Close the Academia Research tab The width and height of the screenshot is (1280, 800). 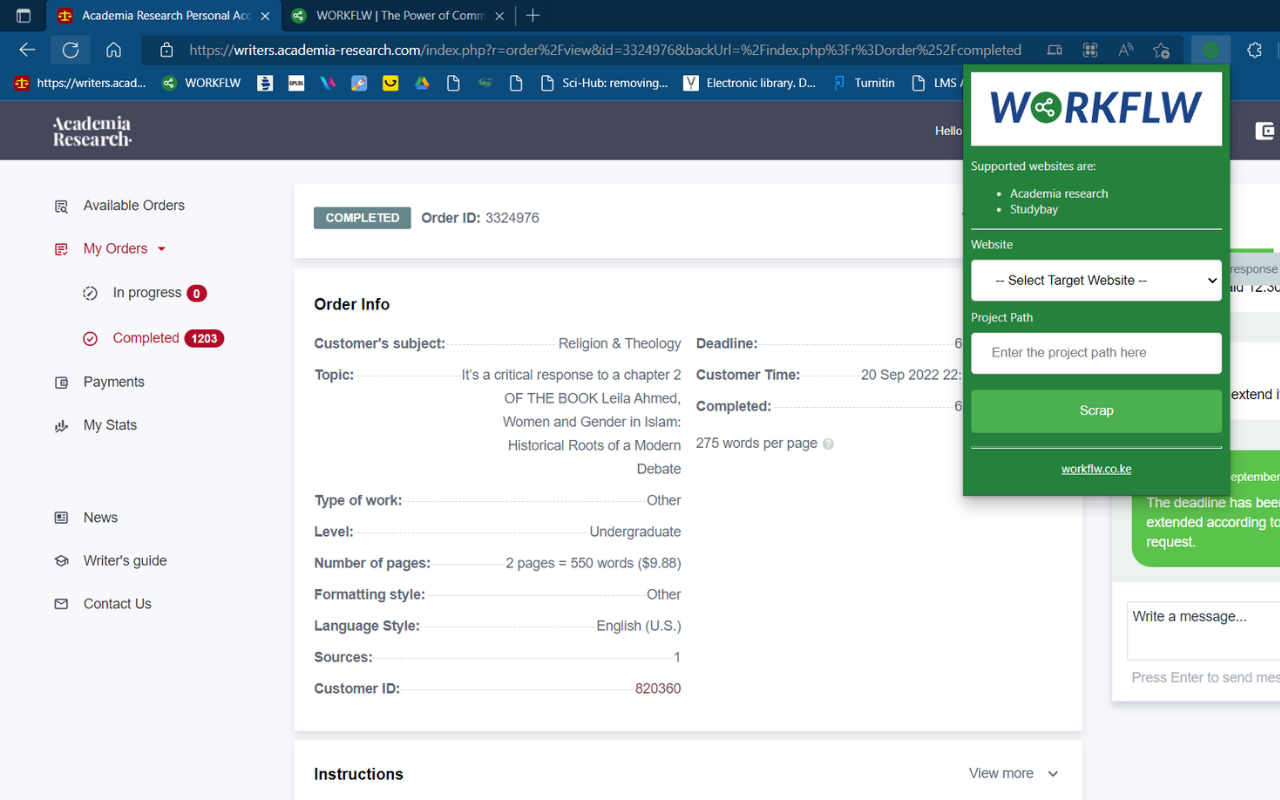265,16
